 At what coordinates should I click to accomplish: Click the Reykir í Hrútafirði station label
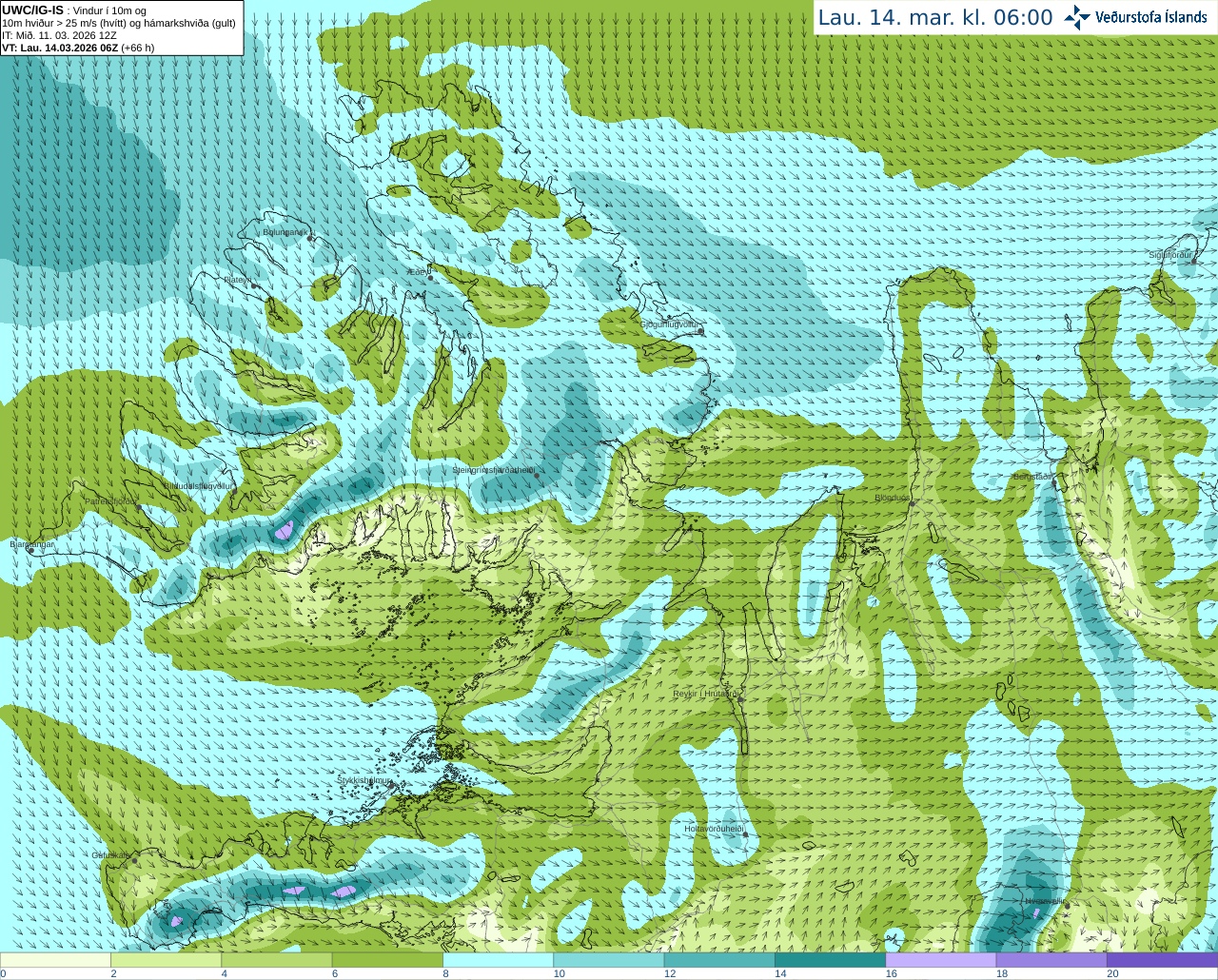[x=705, y=694]
